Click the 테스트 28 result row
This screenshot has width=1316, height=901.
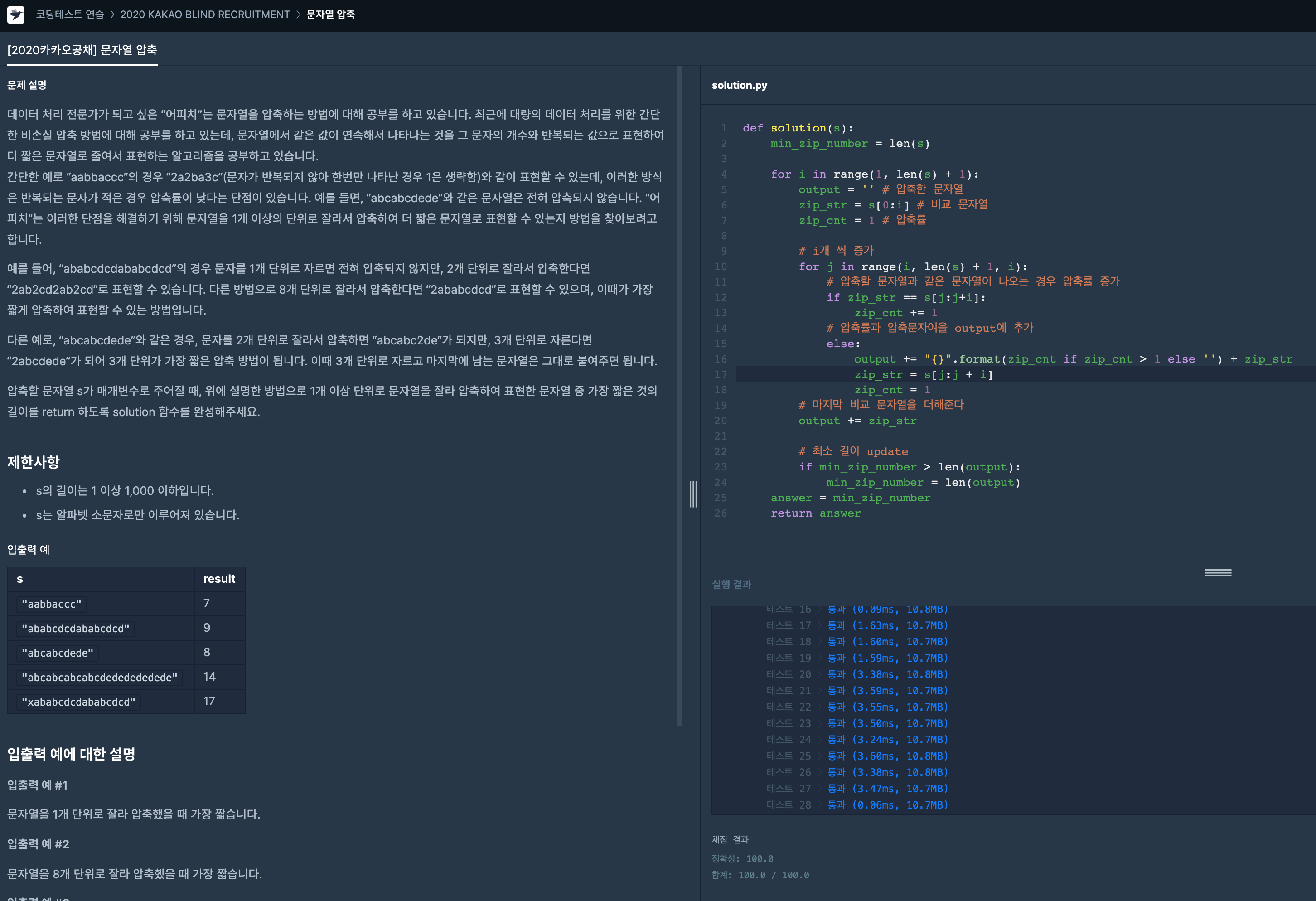coord(857,805)
